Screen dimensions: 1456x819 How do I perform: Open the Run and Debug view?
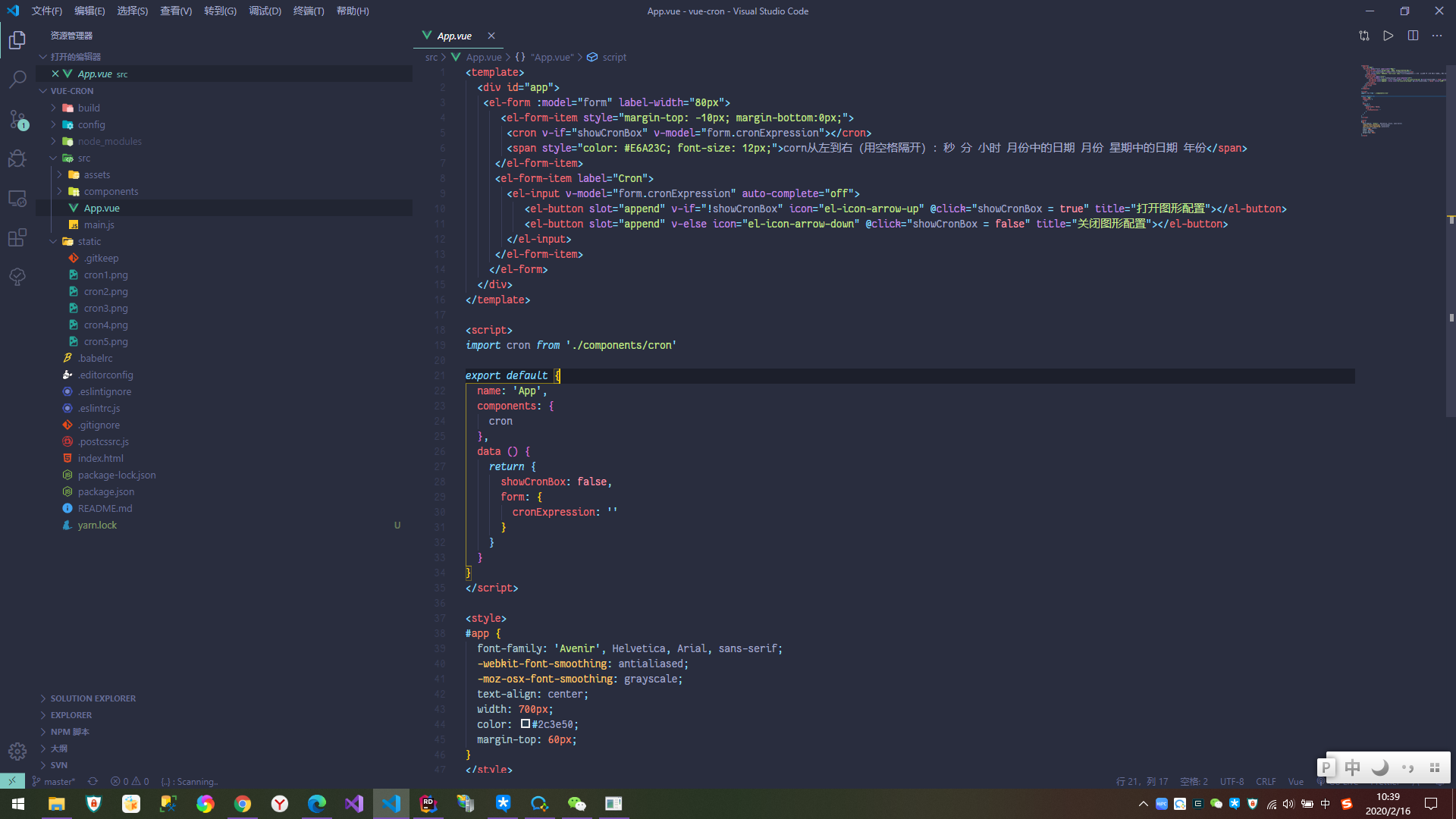[17, 158]
